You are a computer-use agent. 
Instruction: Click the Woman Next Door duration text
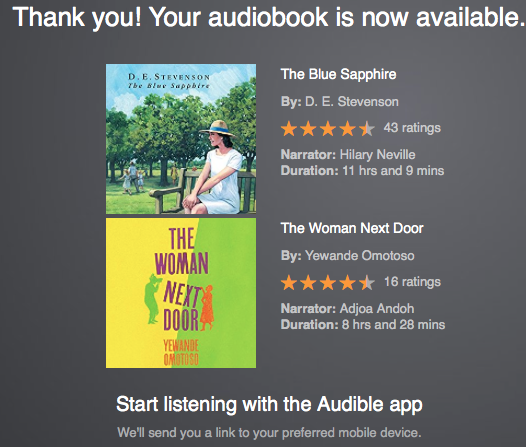pos(363,325)
